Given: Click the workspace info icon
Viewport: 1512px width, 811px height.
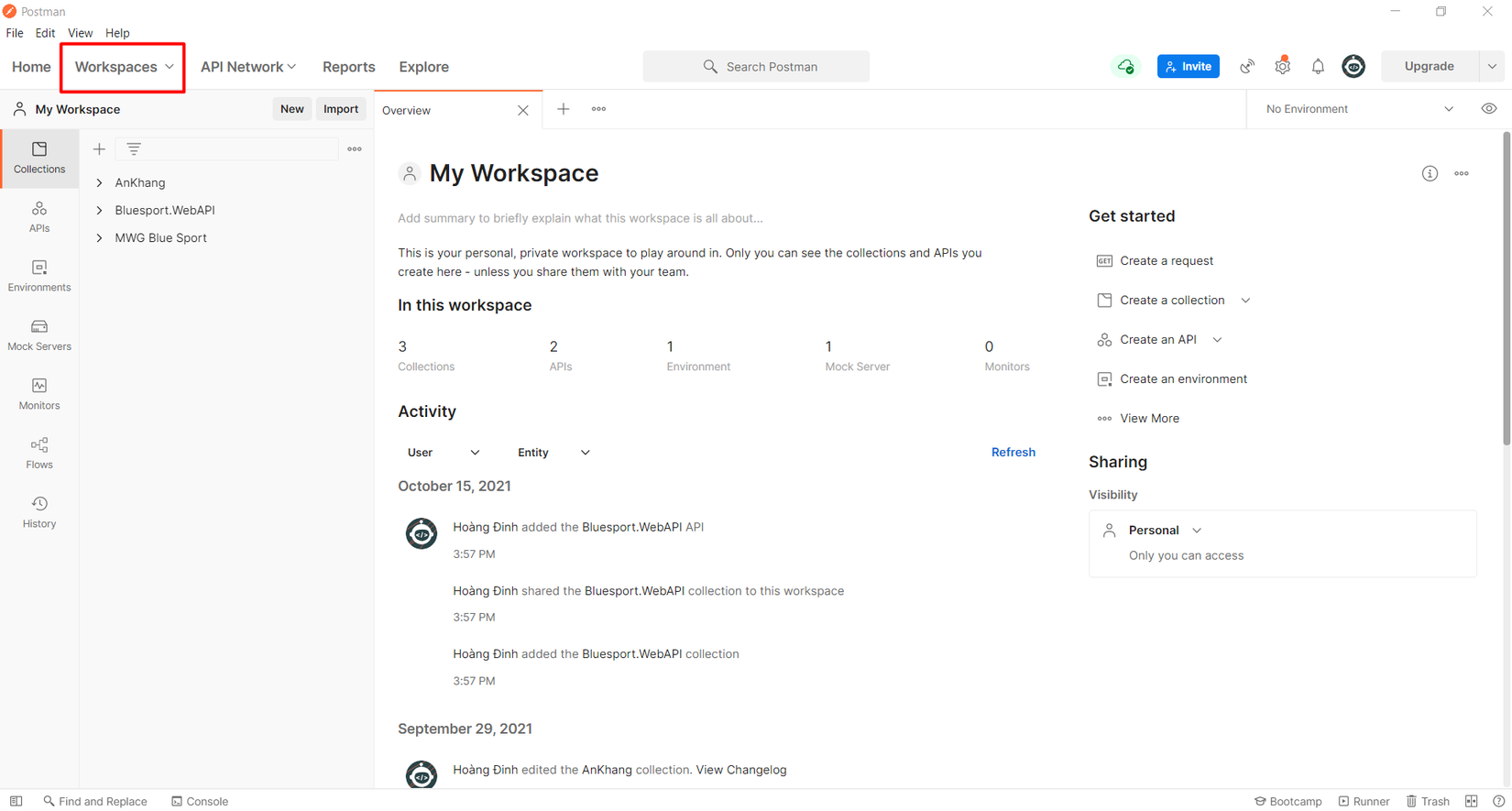Looking at the screenshot, I should click(x=1430, y=173).
